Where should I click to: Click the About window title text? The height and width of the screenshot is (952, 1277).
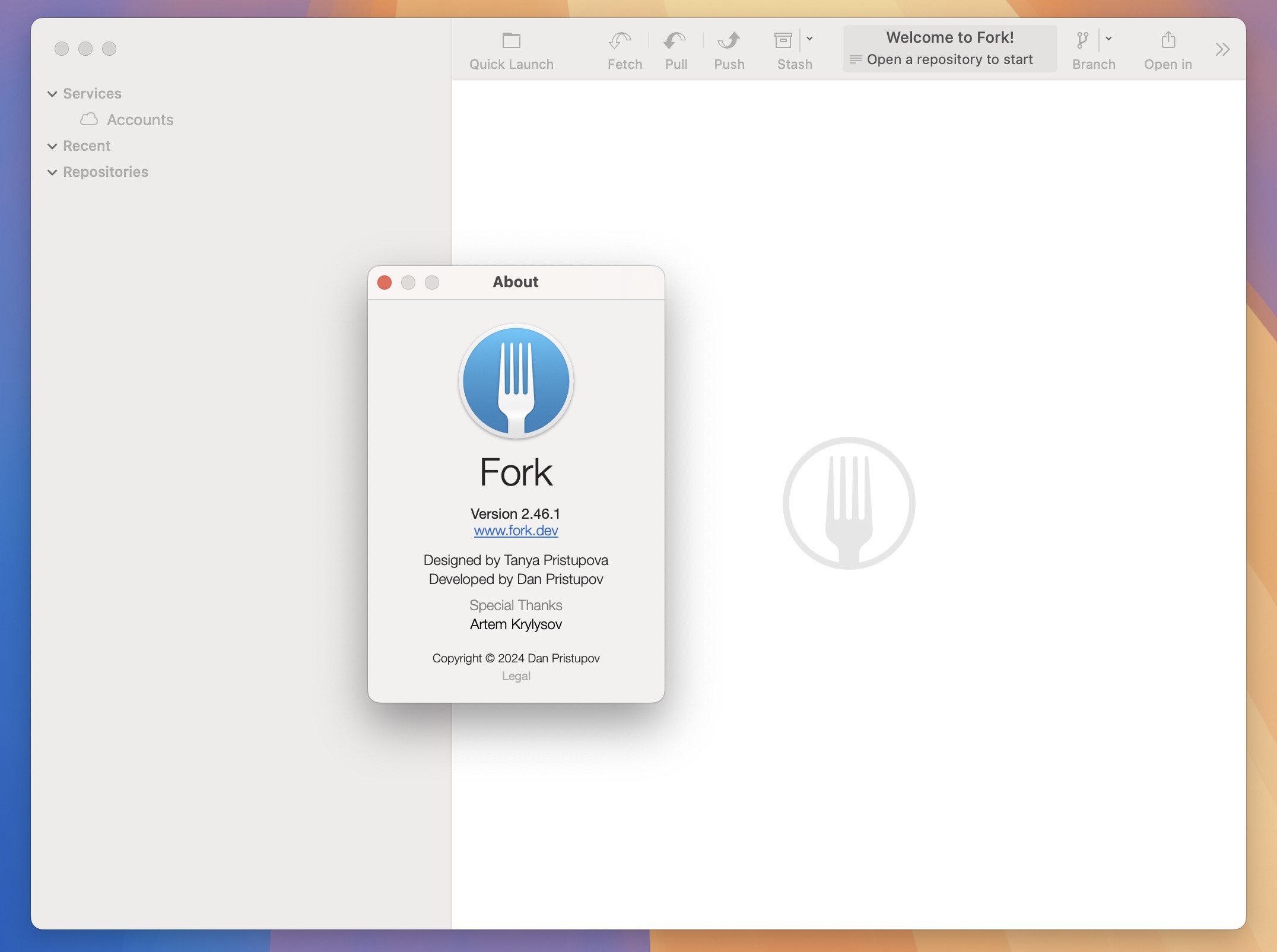coord(515,282)
